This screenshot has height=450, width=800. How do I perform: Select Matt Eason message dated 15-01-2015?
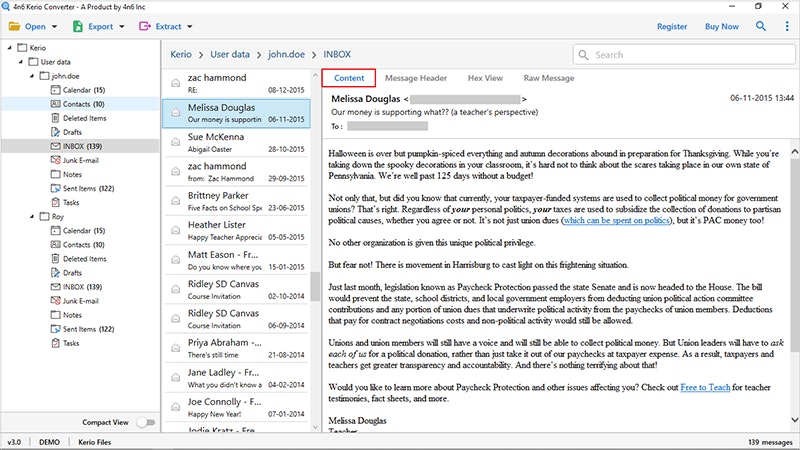[236, 260]
